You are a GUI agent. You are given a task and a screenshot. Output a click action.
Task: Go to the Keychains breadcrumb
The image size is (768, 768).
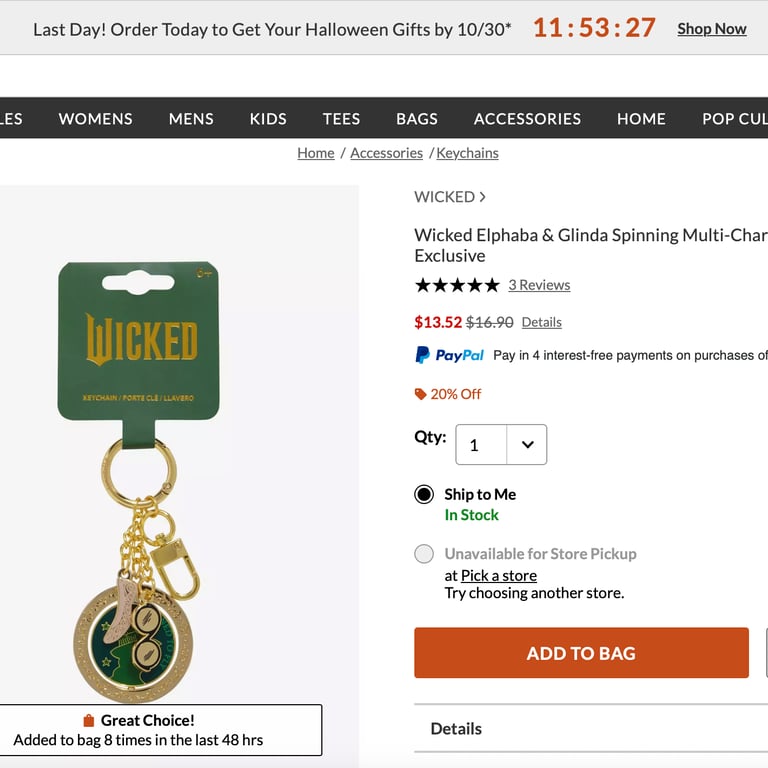[x=467, y=153]
